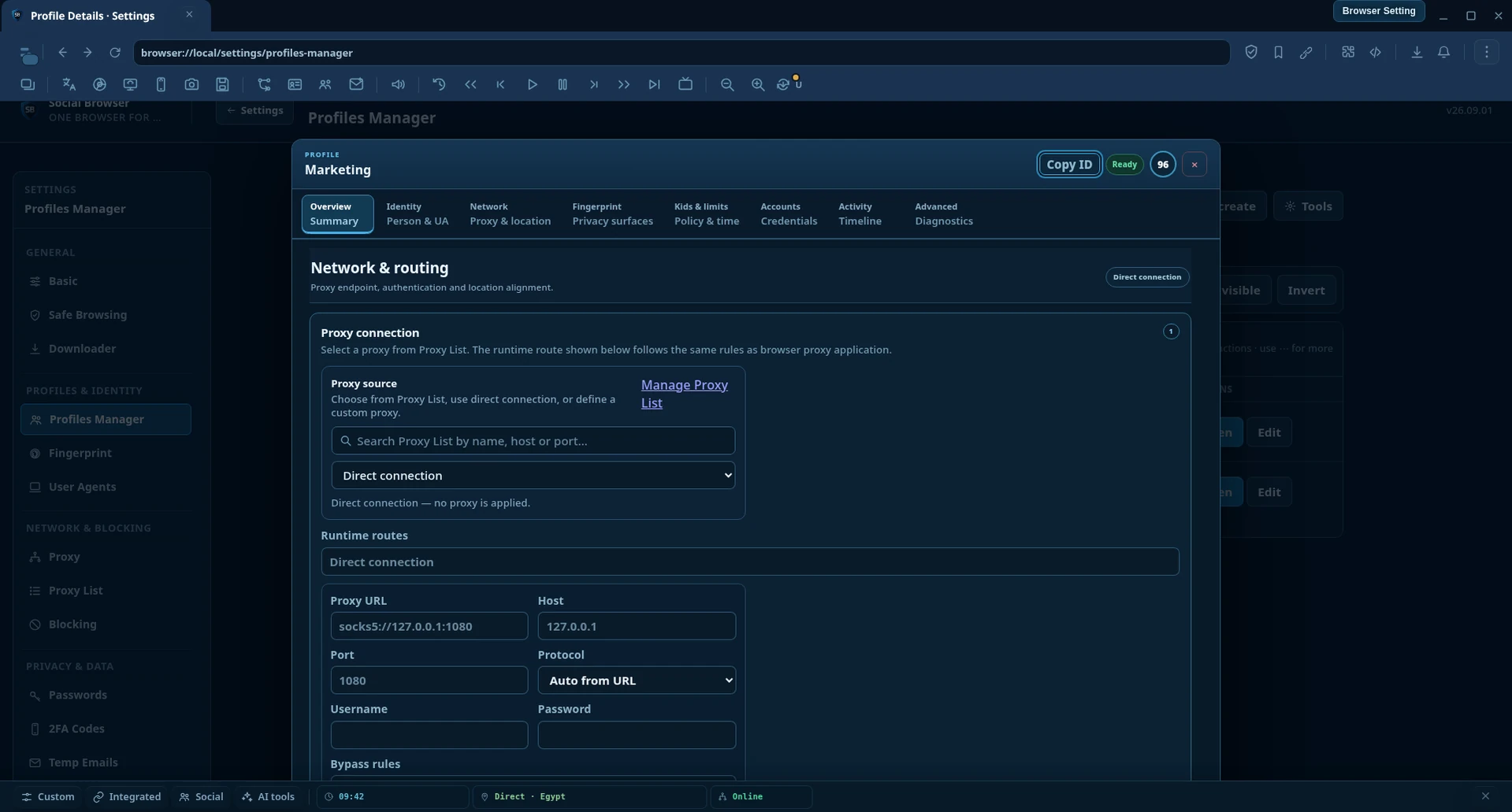Switch to Kids & limits tab
Screen dimensions: 1512x812
coord(706,214)
